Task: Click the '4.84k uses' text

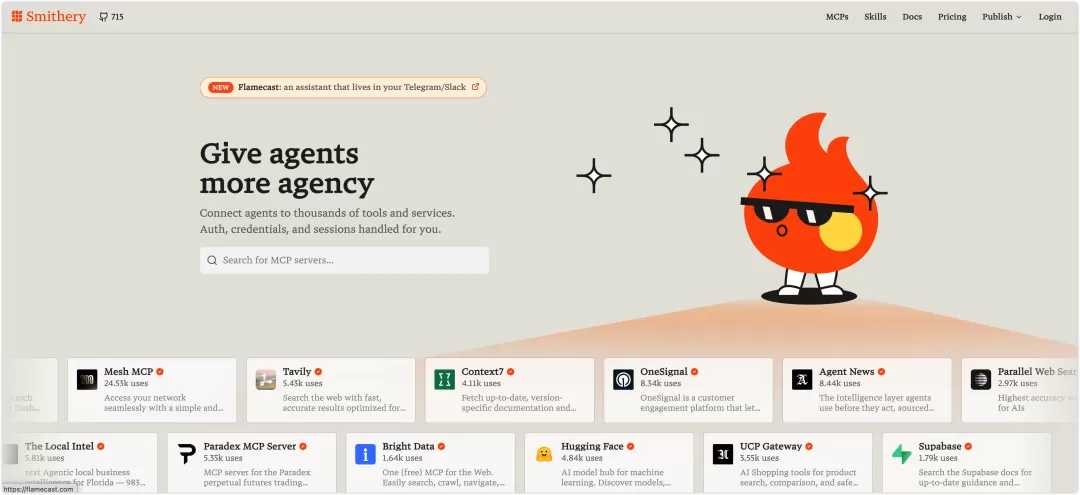Action: 582,459
